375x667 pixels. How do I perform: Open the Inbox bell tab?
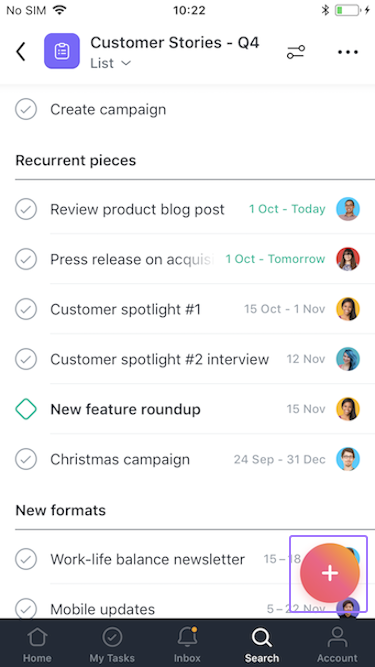[x=188, y=644]
